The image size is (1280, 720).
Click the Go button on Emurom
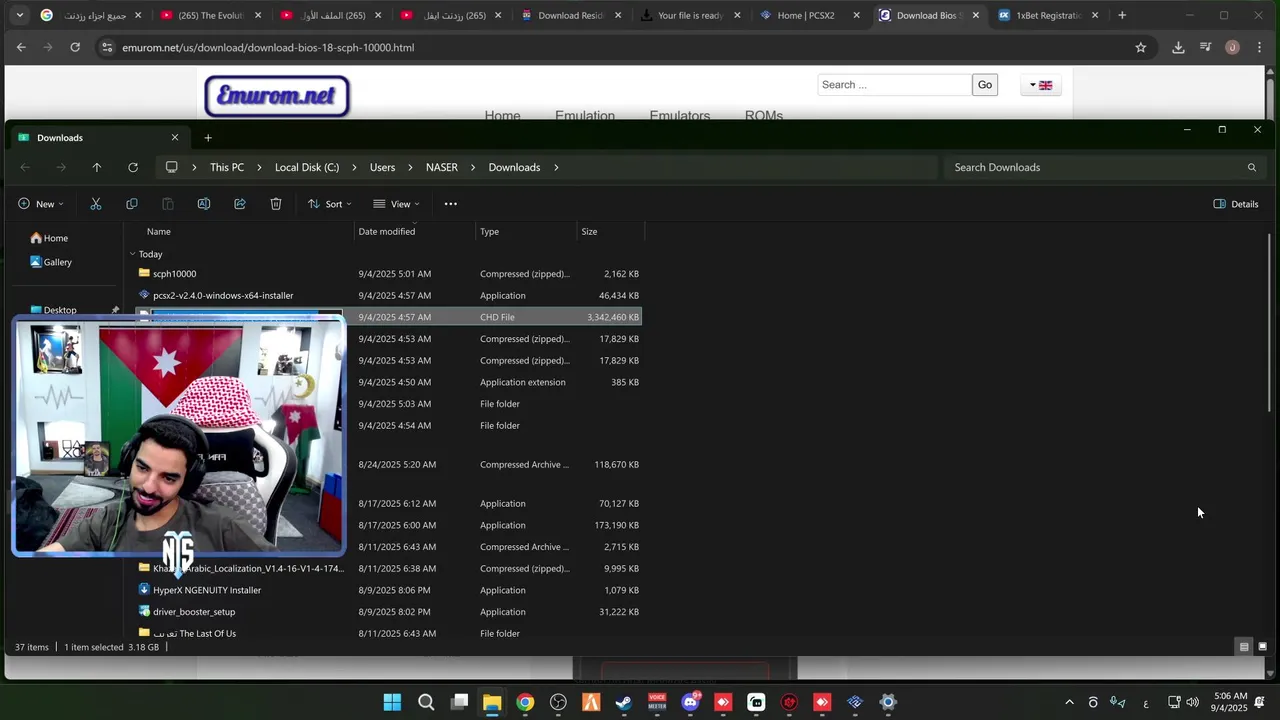tap(985, 85)
